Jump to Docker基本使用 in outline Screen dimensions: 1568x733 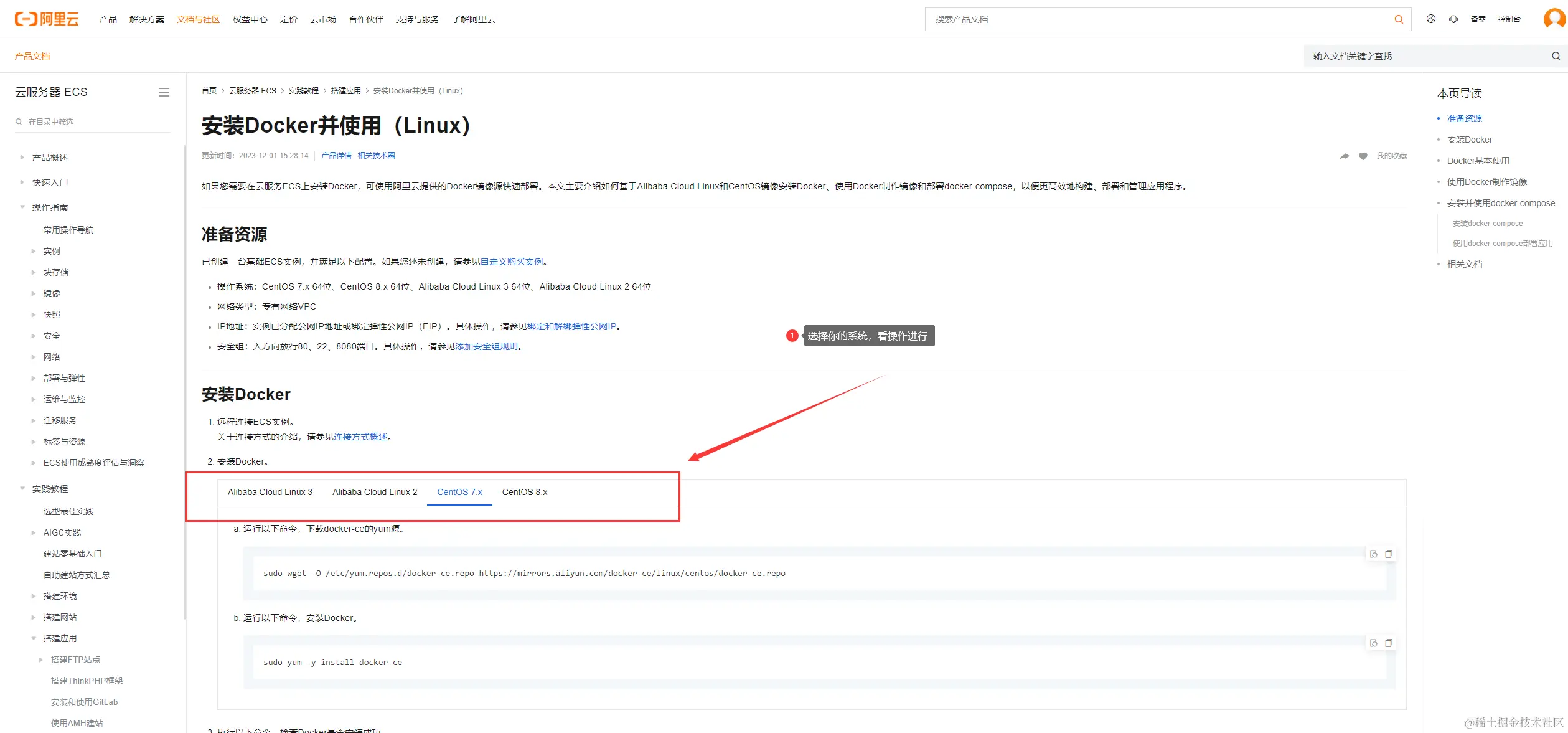(x=1478, y=161)
